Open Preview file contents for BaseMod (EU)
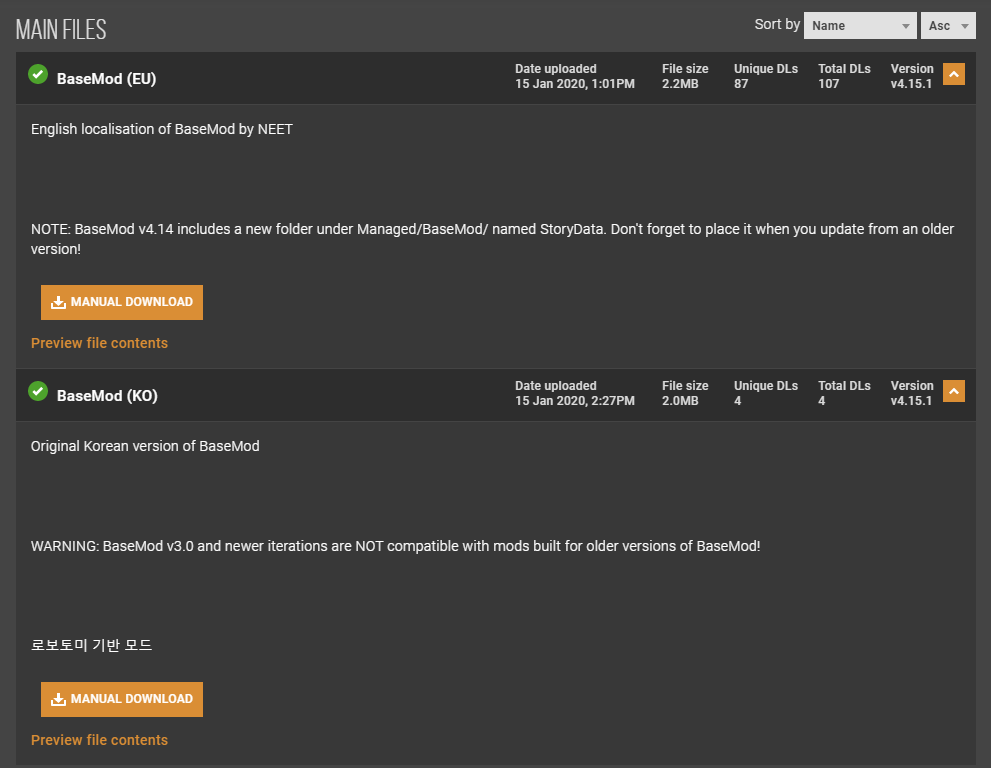 pos(99,343)
